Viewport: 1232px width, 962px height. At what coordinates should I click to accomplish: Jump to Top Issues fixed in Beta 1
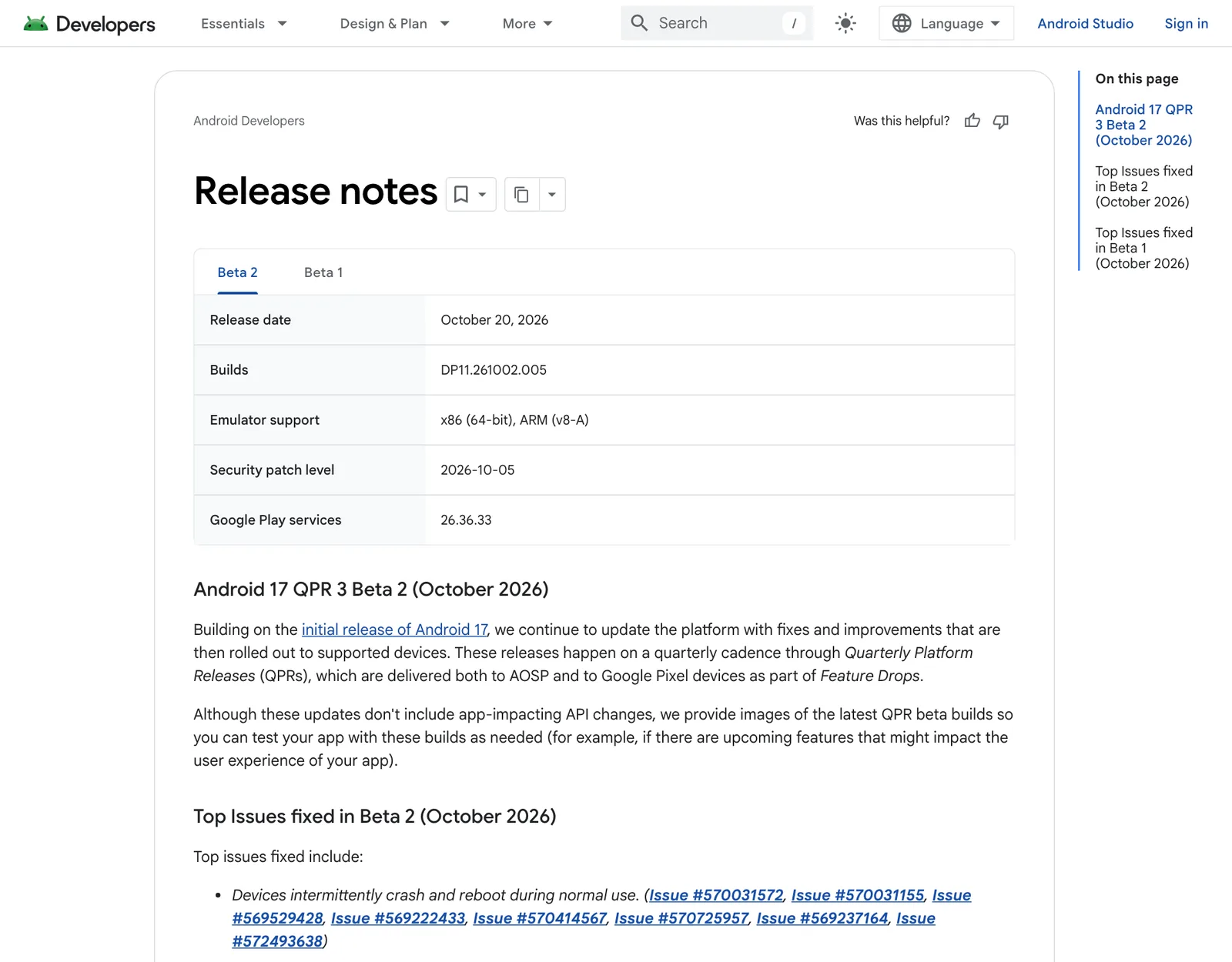[1144, 248]
